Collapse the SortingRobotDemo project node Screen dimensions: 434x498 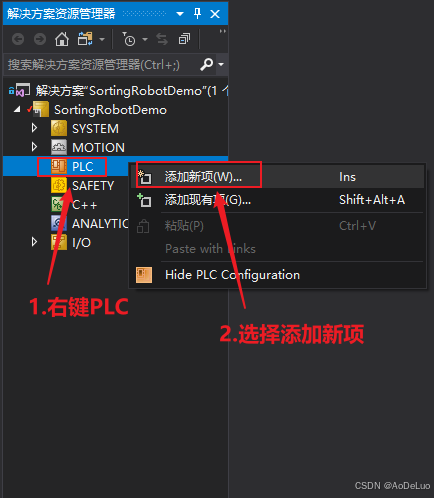tap(17, 109)
